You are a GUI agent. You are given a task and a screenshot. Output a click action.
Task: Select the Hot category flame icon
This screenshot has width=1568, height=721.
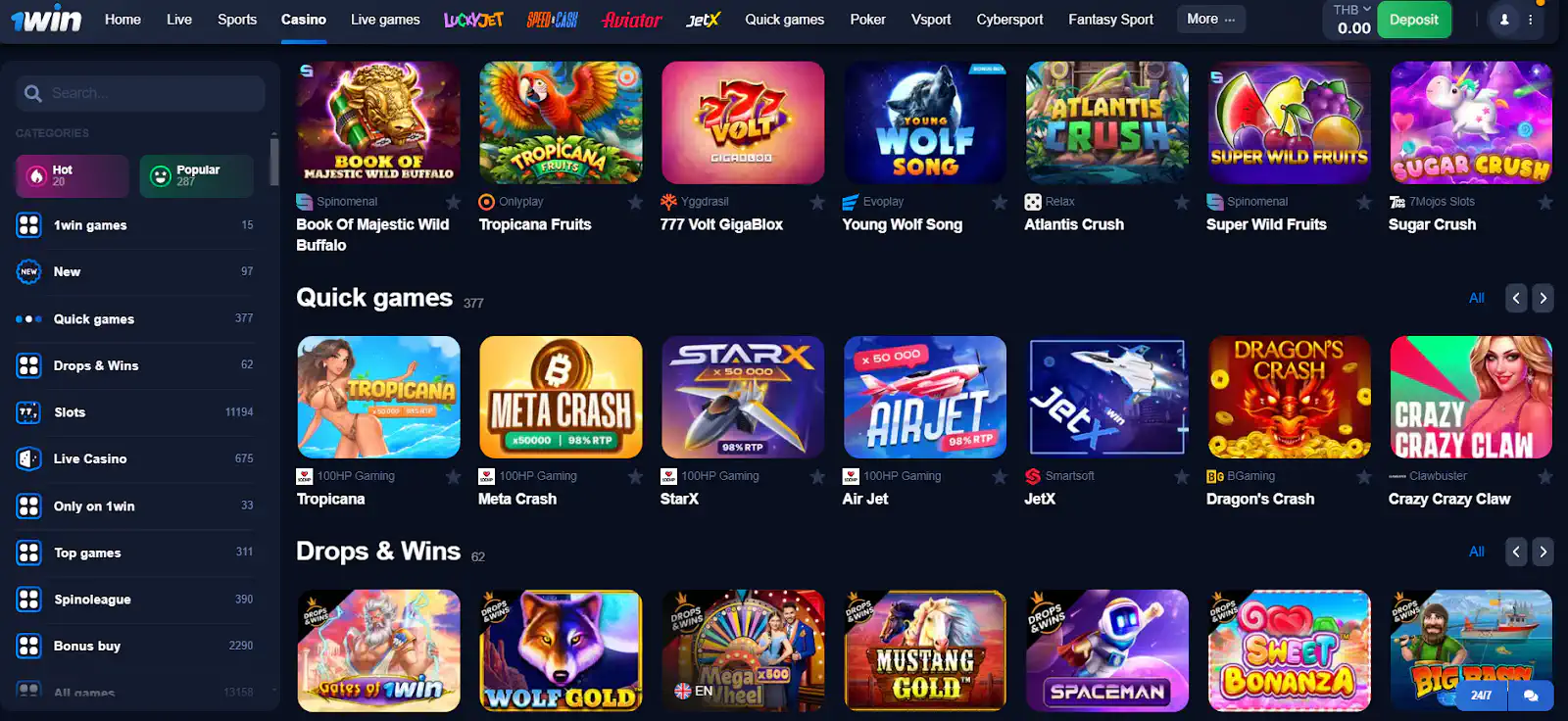pyautogui.click(x=36, y=176)
